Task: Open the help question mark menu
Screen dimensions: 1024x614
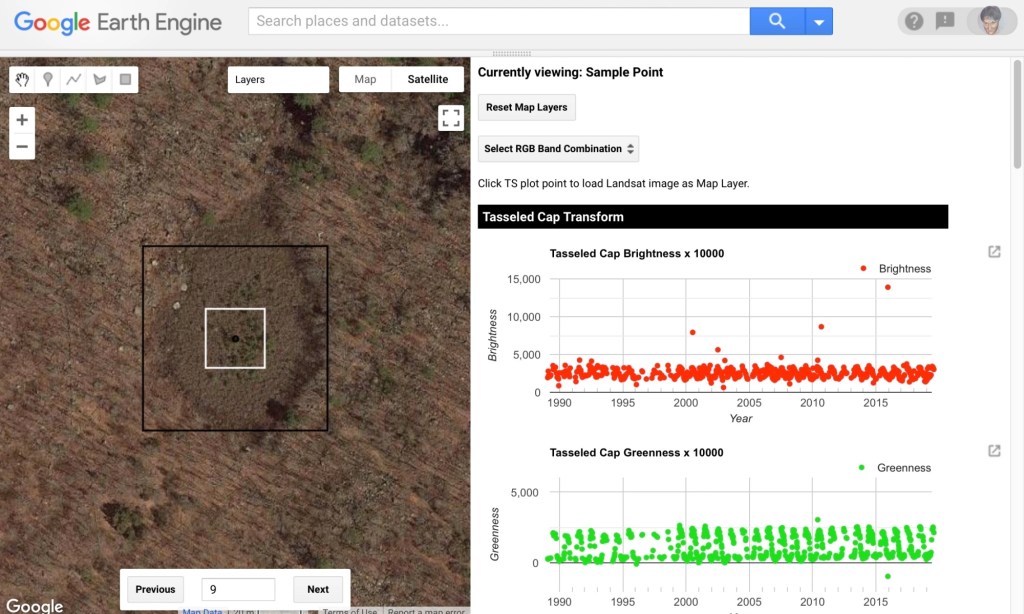Action: pyautogui.click(x=913, y=21)
